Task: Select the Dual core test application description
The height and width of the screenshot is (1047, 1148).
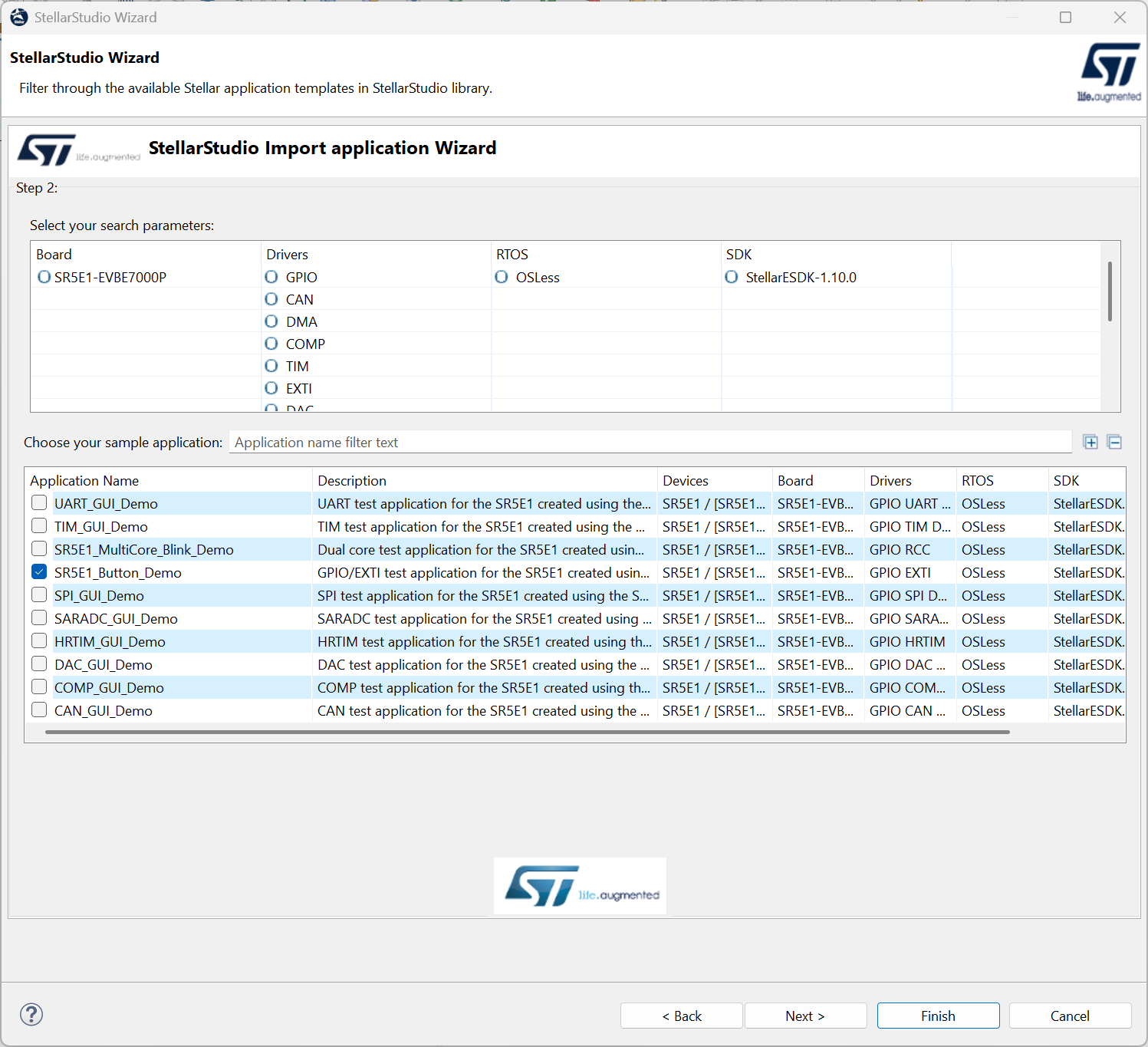Action: point(485,549)
